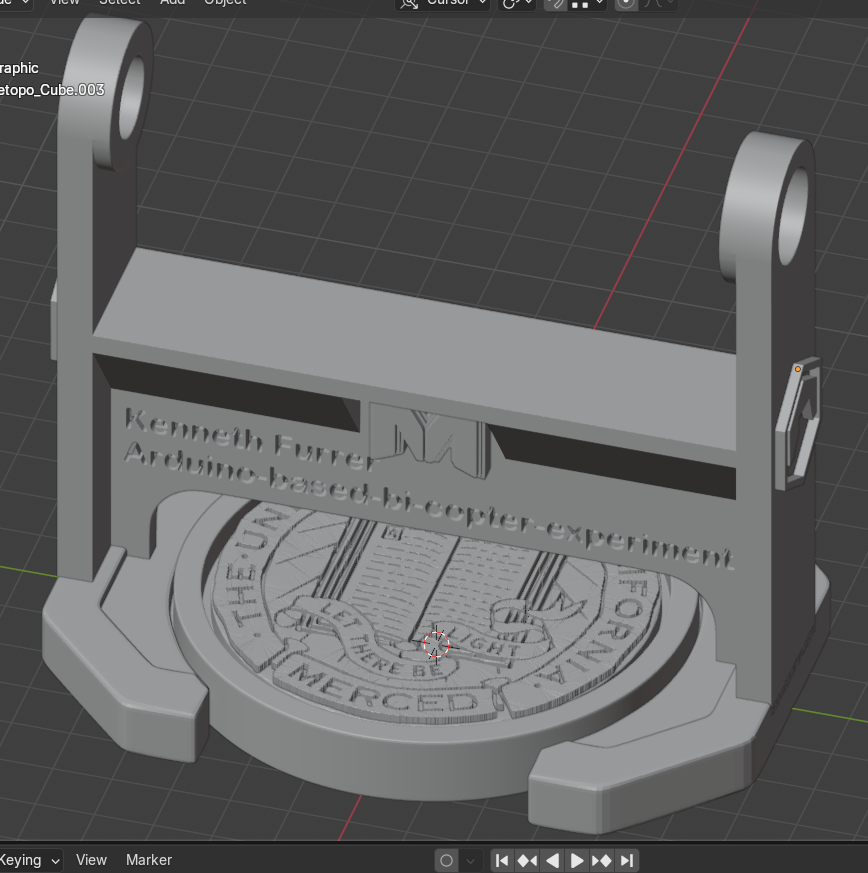Open the timeline View menu
The height and width of the screenshot is (873, 868).
91,860
